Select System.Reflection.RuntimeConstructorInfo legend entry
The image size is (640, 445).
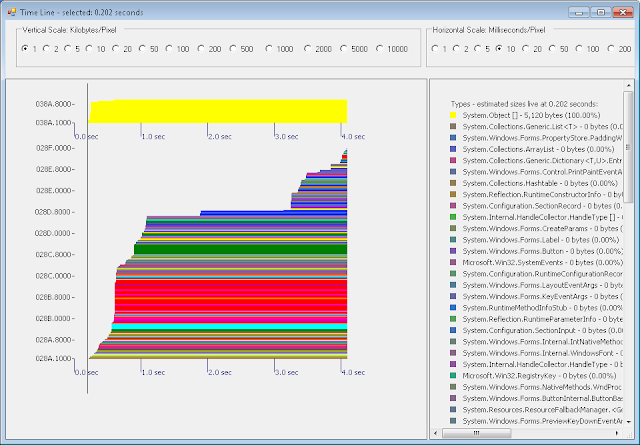(542, 194)
